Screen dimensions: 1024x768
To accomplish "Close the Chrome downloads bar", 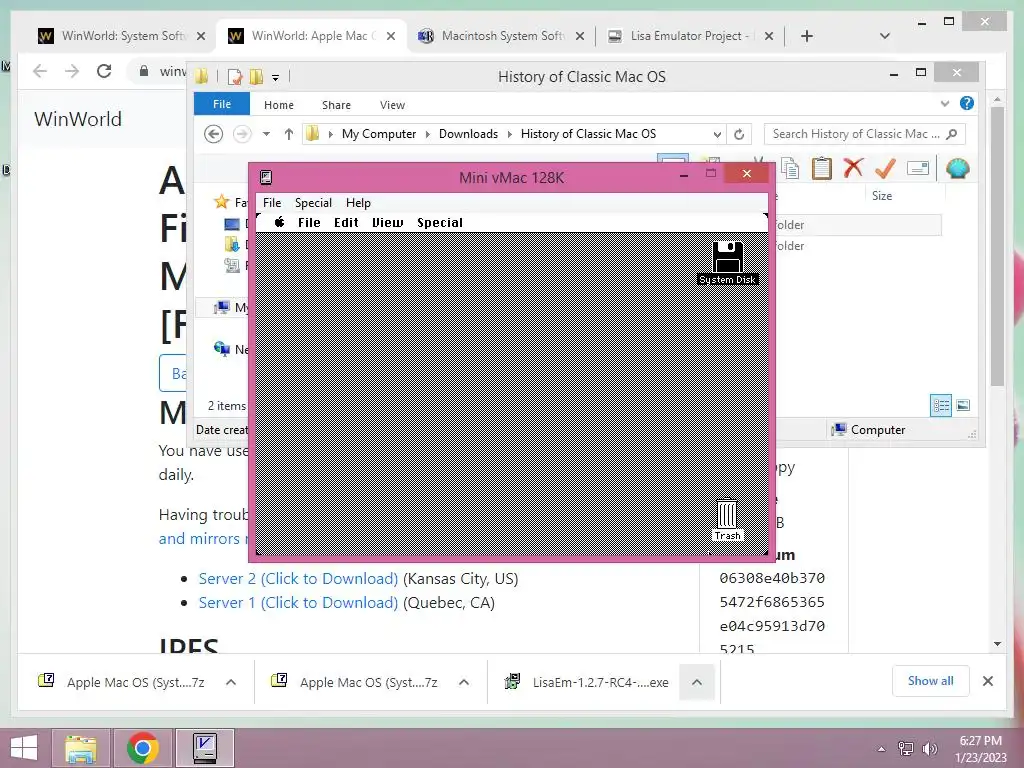I will pyautogui.click(x=987, y=681).
